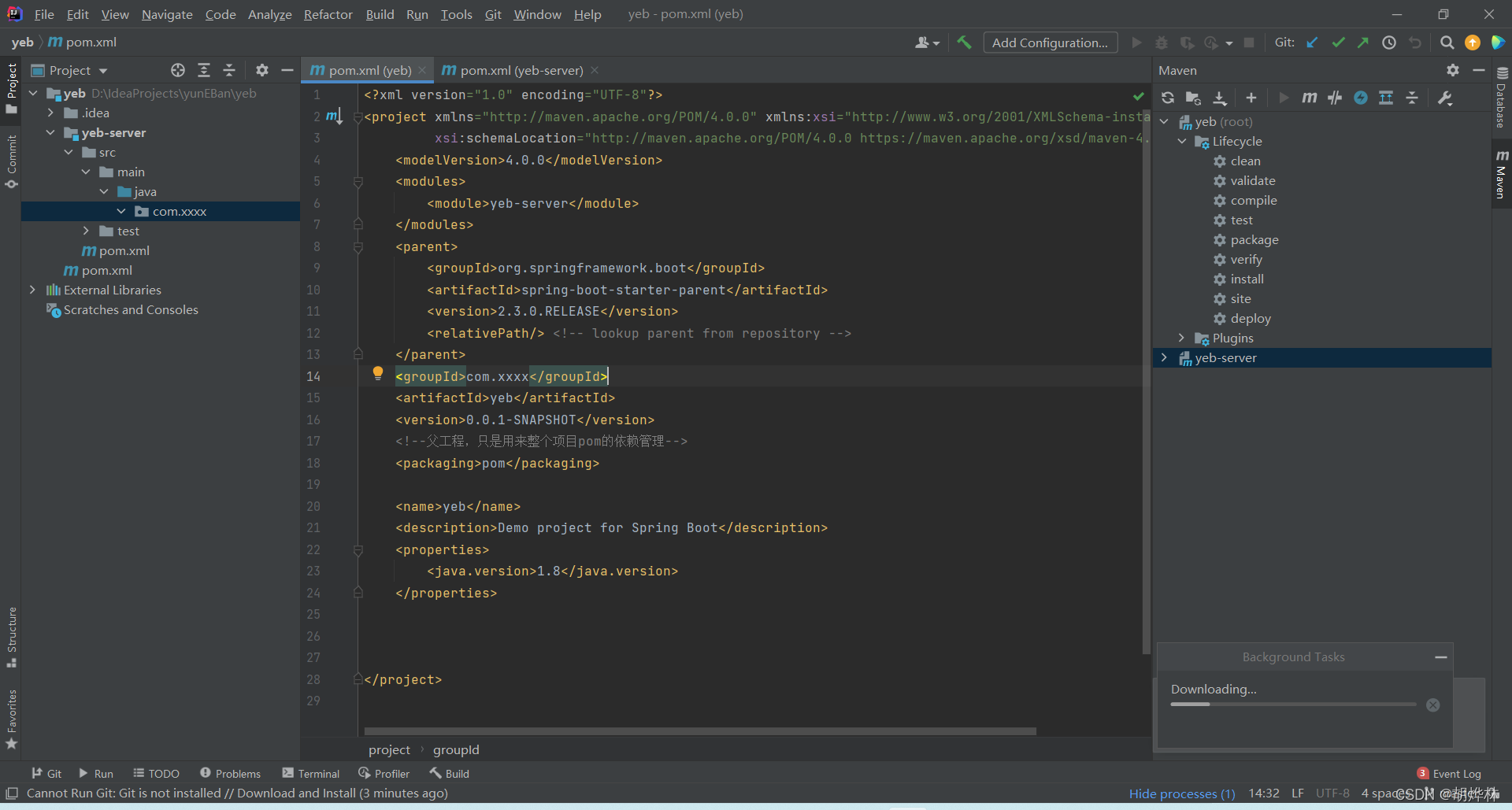This screenshot has width=1512, height=810.
Task: Collapse Maven Lifecycle node
Action: (x=1182, y=141)
